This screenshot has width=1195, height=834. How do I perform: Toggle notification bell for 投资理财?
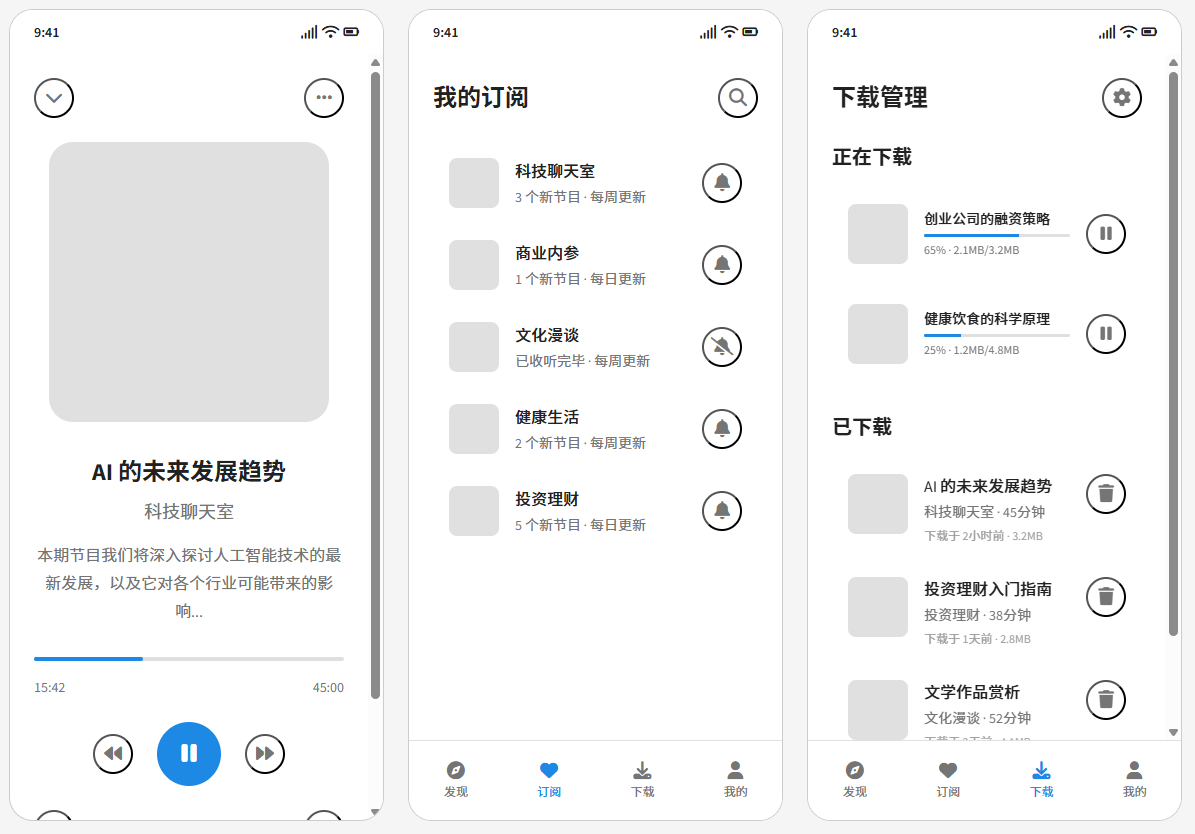[x=722, y=511]
